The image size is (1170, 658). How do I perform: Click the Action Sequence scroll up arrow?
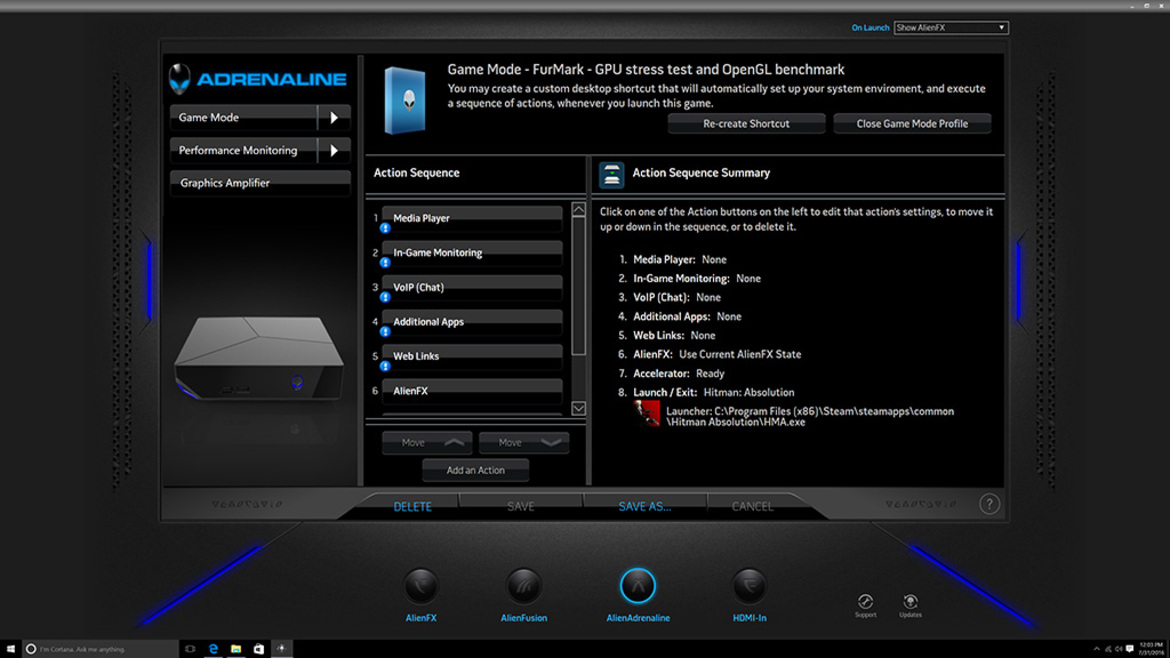point(578,210)
